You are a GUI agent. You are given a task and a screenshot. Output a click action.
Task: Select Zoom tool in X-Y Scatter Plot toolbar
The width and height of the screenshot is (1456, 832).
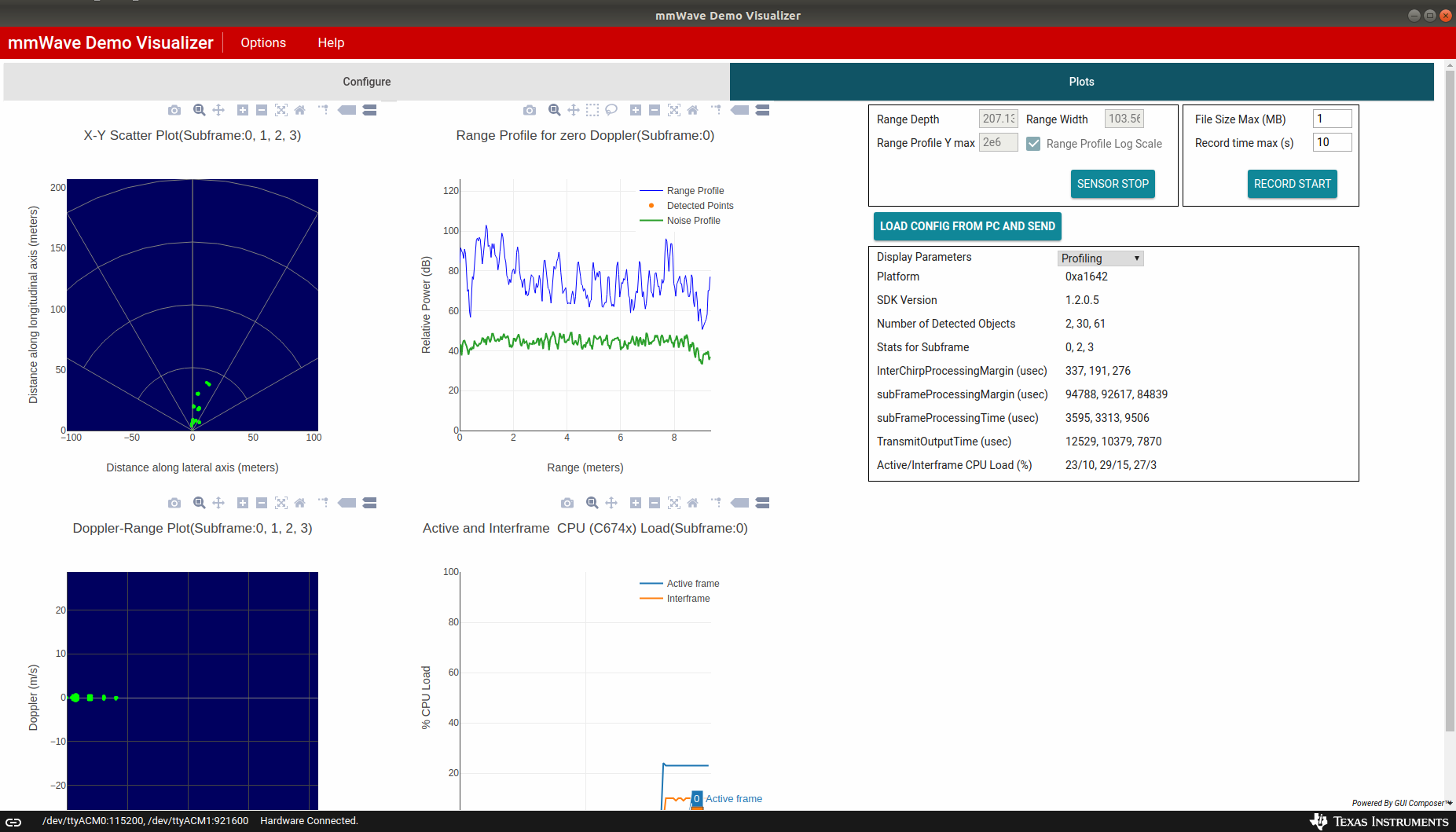coord(200,110)
